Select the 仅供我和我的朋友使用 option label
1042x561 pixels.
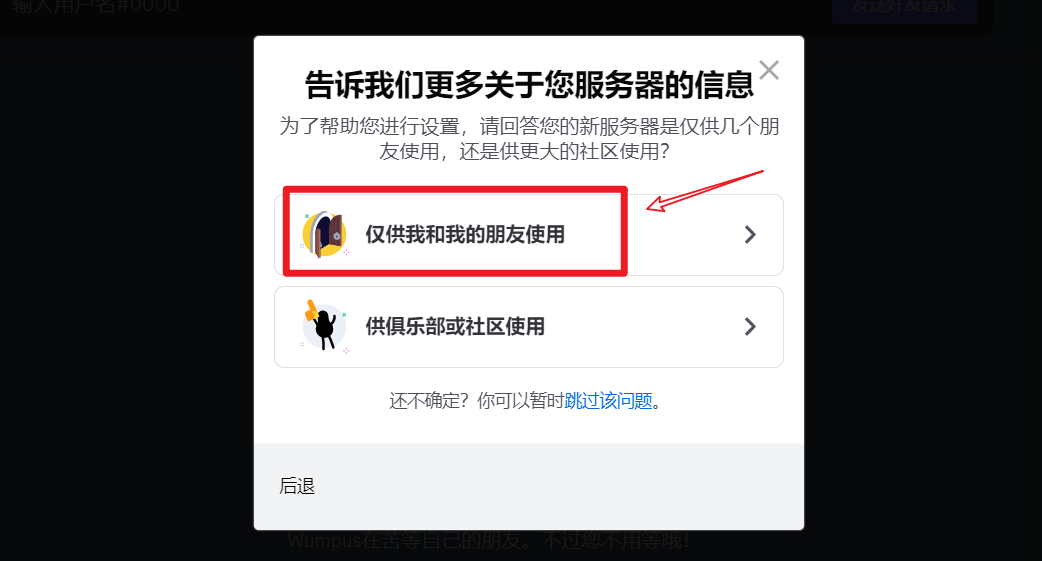[x=465, y=235]
